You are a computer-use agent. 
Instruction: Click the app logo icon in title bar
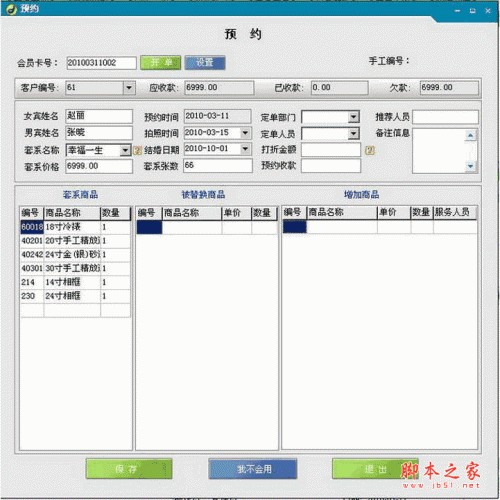tap(12, 9)
